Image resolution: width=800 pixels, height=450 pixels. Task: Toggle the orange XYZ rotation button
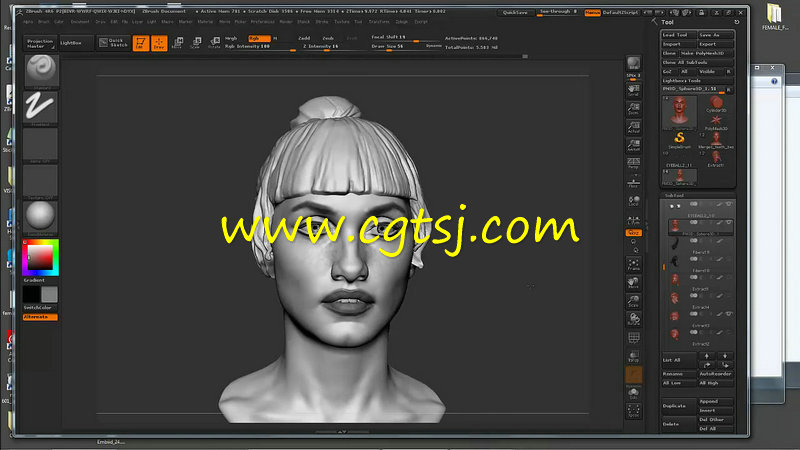pos(634,233)
